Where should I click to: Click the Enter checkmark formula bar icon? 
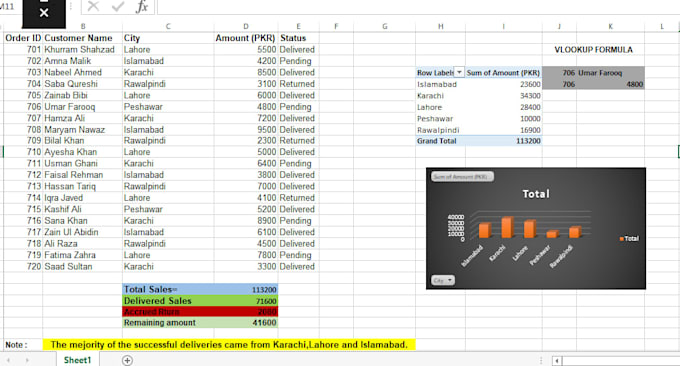tap(117, 6)
